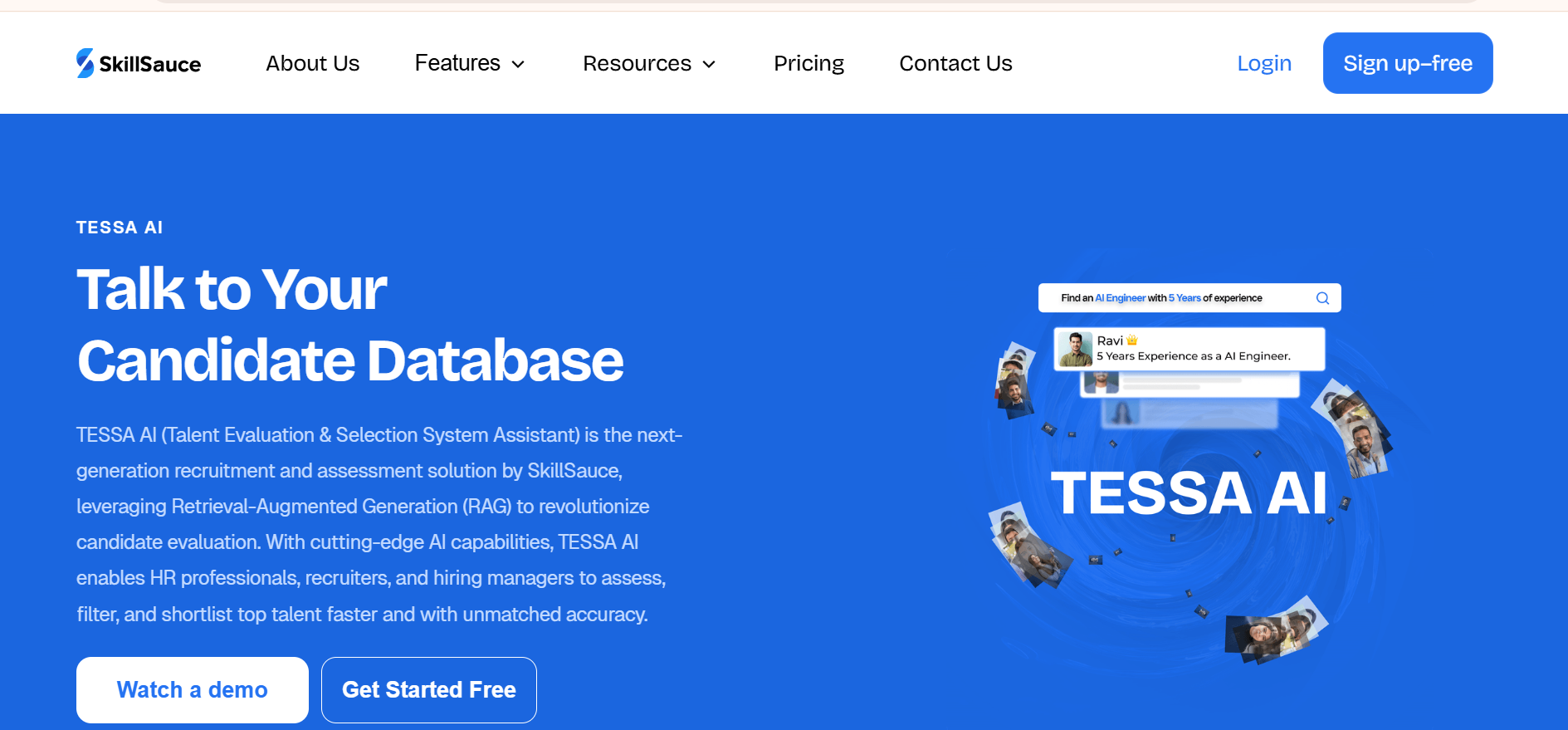Click the Get Started Free button
The height and width of the screenshot is (730, 1568).
429,690
